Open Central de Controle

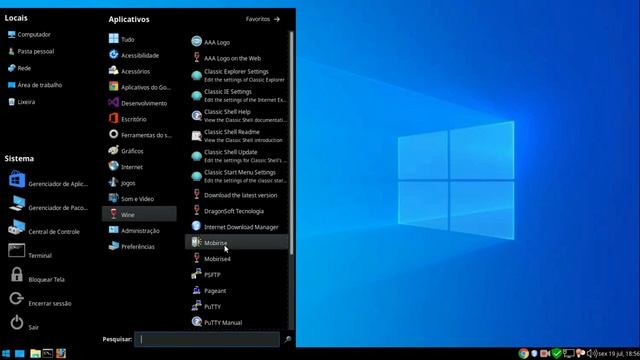click(44, 228)
